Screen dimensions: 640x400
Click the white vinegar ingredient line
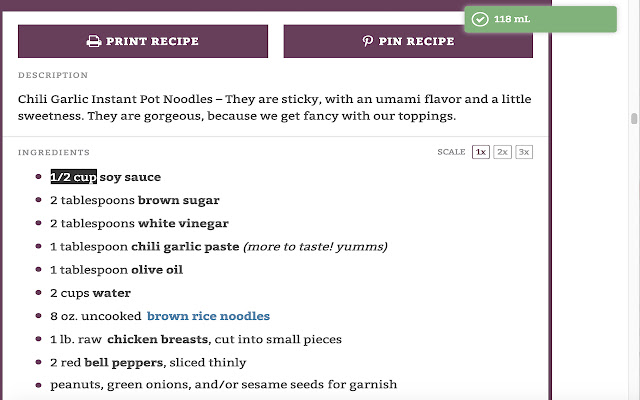pos(139,223)
